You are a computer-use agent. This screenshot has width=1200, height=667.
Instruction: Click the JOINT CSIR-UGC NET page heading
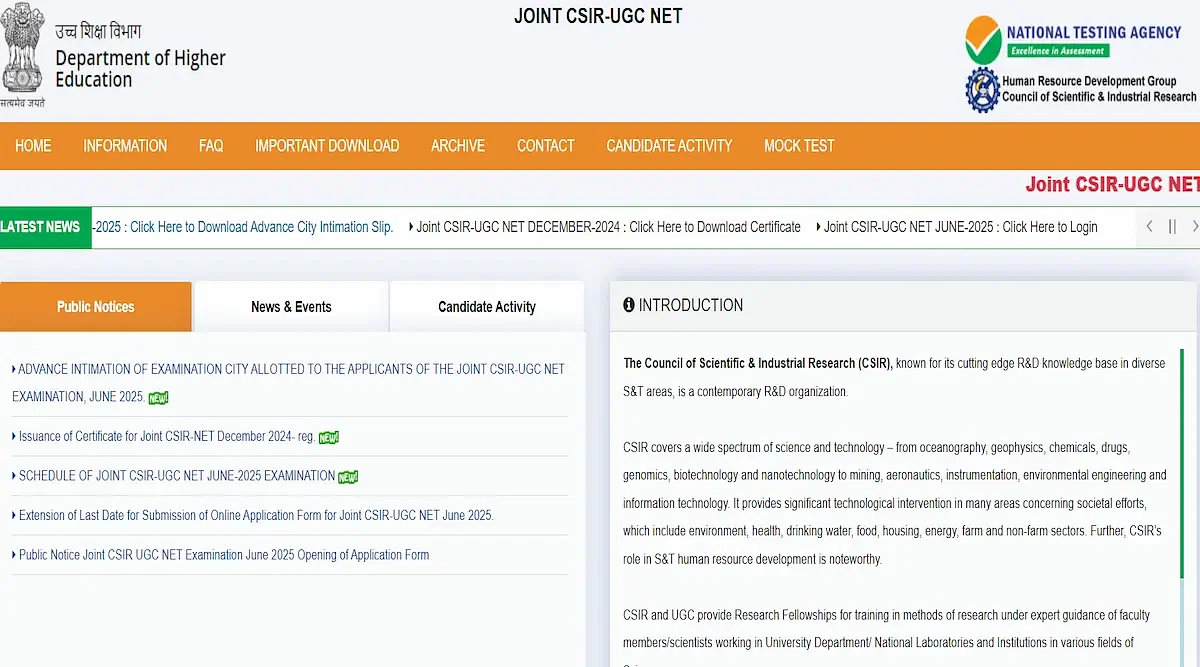coord(598,15)
